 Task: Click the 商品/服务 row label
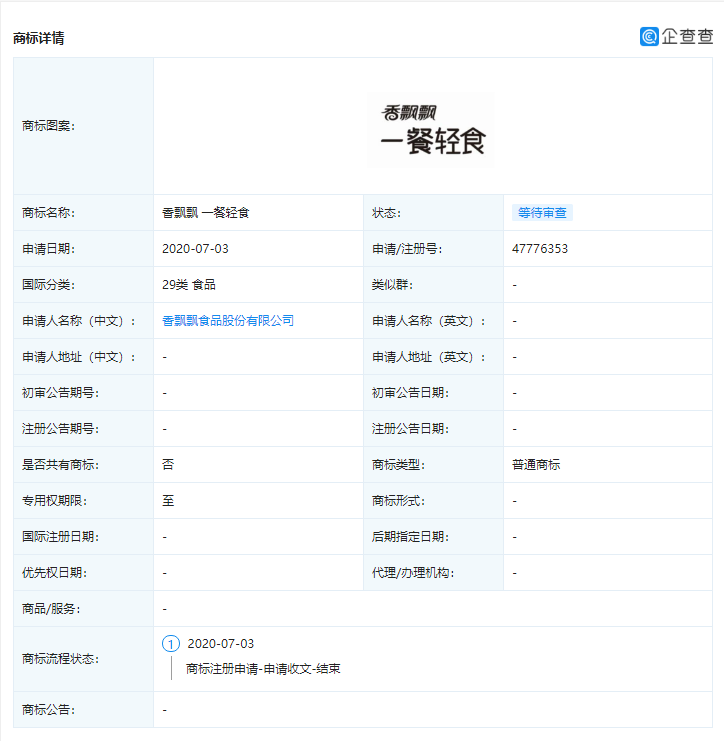52,609
